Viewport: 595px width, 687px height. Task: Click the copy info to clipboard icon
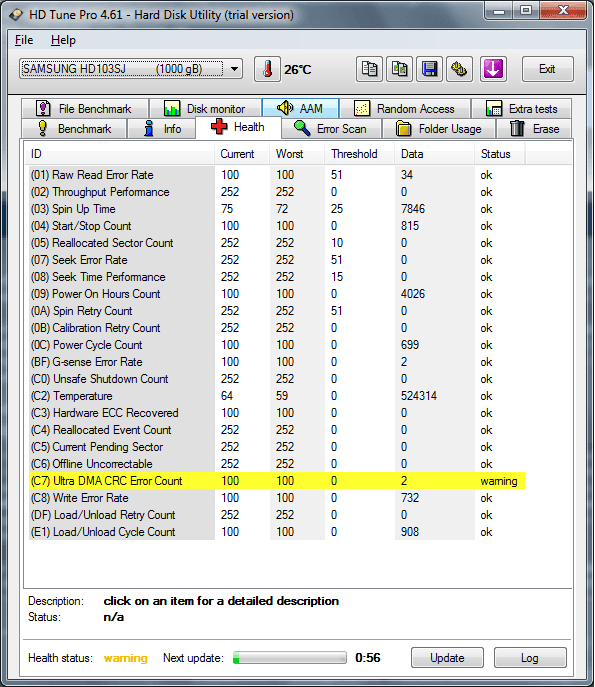[x=369, y=69]
